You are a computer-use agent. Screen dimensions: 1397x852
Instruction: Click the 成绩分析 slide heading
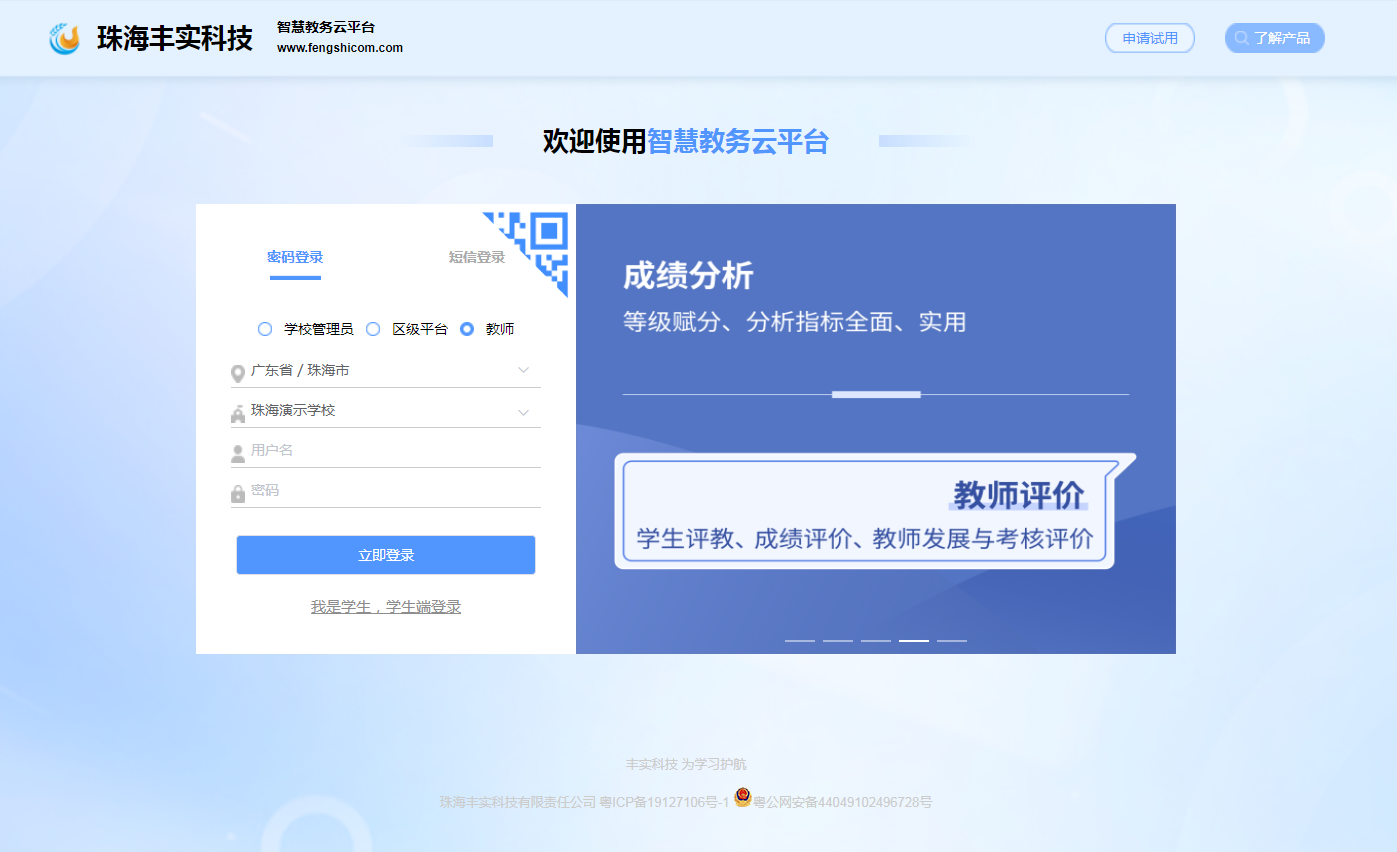point(688,276)
